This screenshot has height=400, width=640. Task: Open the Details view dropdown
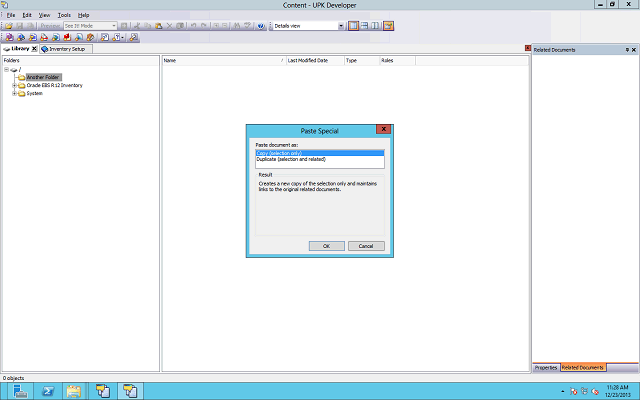click(341, 26)
